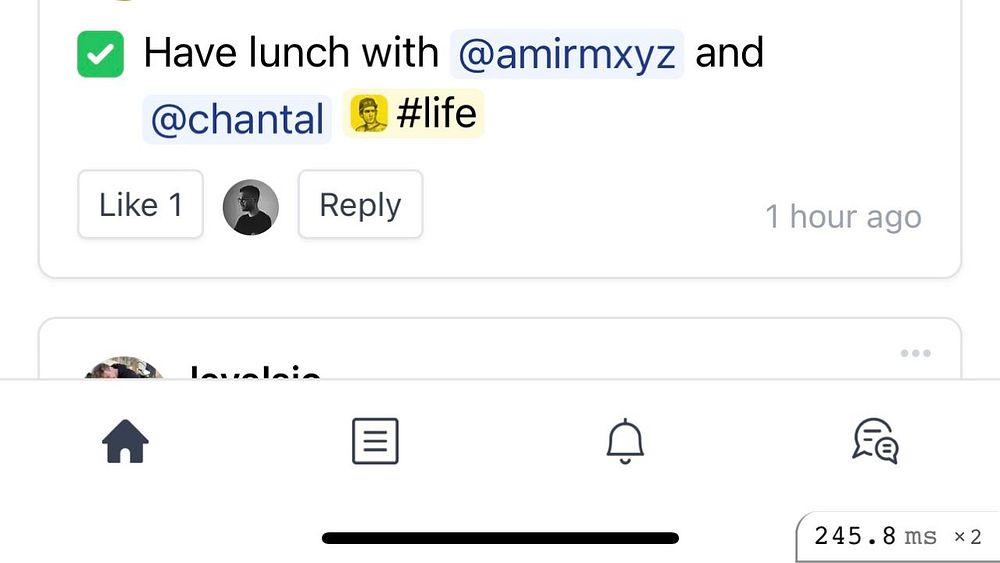Tap the lower post author's avatar
1000x563 pixels.
(125, 370)
